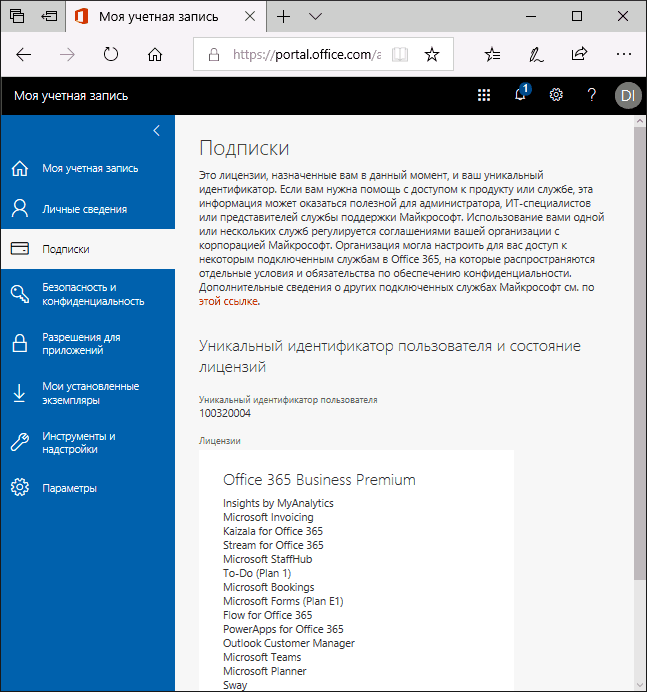Open the Favorites hub
This screenshot has height=692, width=647.
point(492,55)
